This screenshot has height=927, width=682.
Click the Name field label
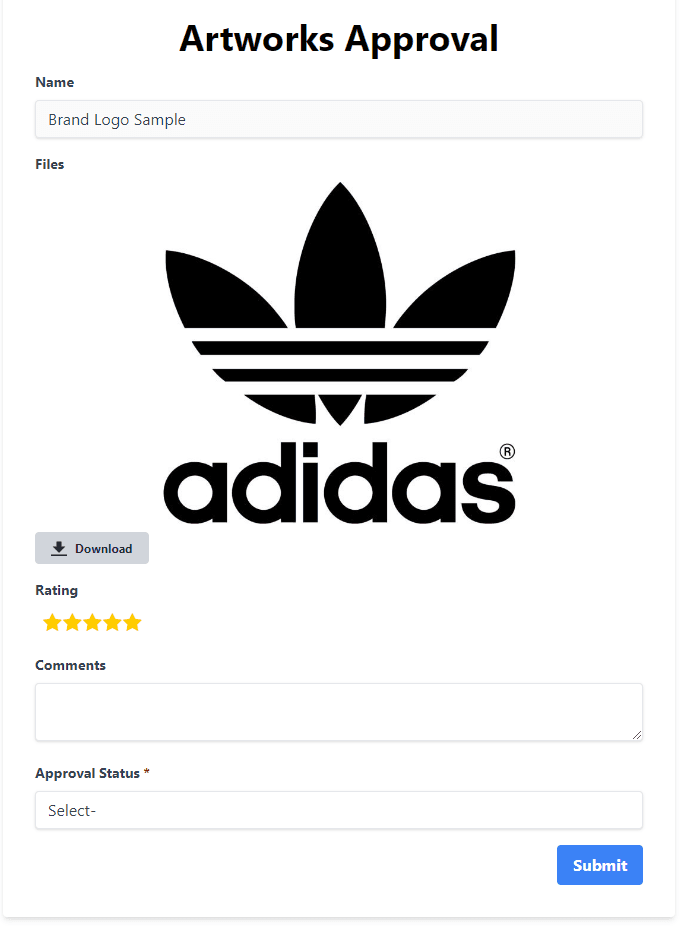[x=55, y=82]
